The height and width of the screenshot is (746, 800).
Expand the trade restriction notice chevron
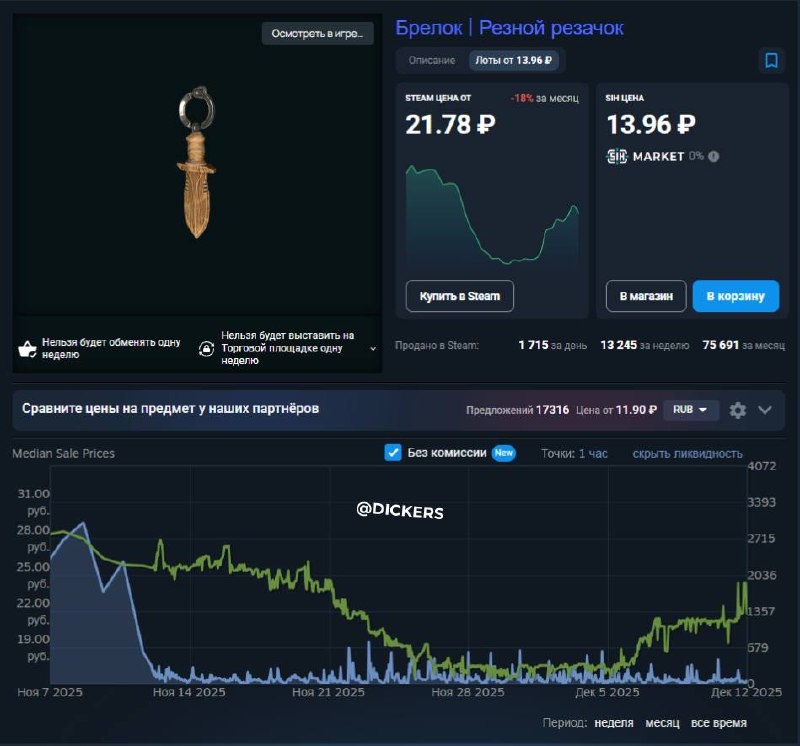pyautogui.click(x=373, y=349)
